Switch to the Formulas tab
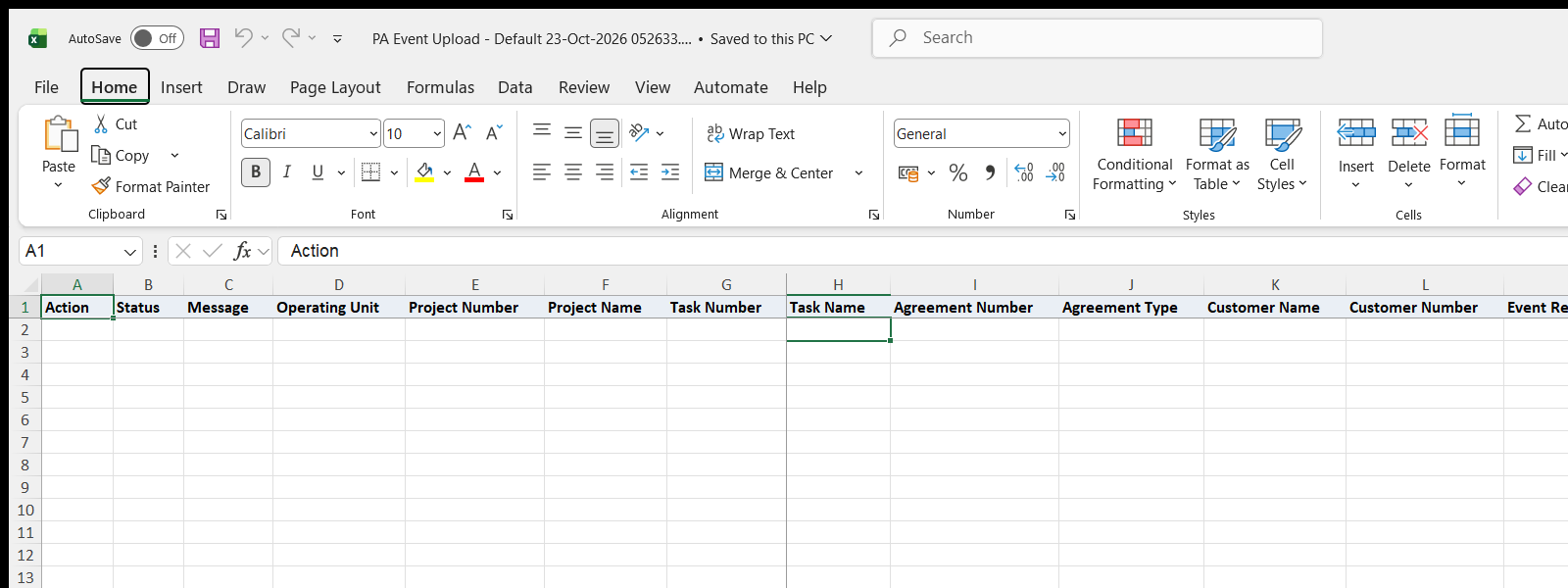Viewport: 1568px width, 588px height. tap(440, 87)
